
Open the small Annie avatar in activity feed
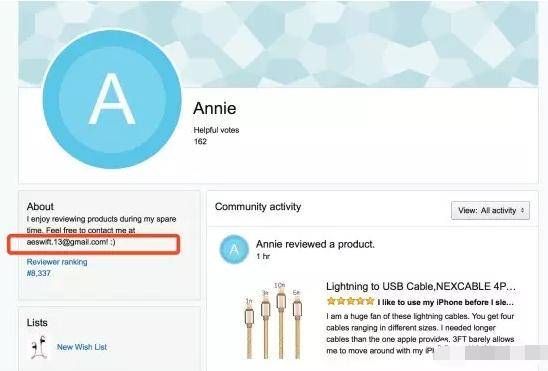[x=234, y=249]
